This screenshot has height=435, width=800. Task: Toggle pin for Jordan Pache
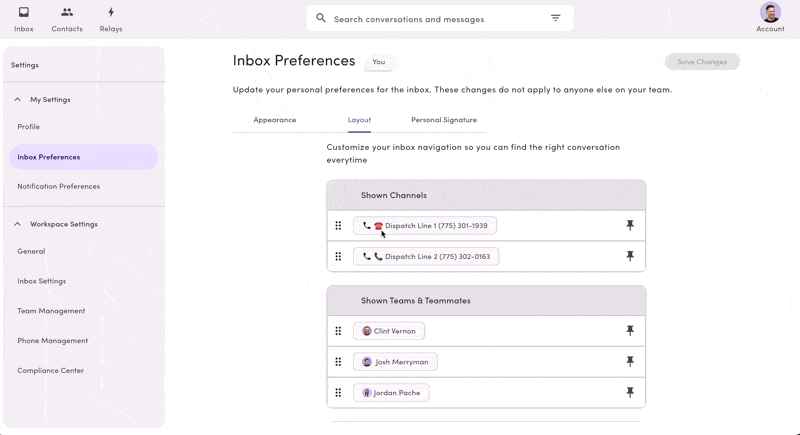click(x=630, y=392)
